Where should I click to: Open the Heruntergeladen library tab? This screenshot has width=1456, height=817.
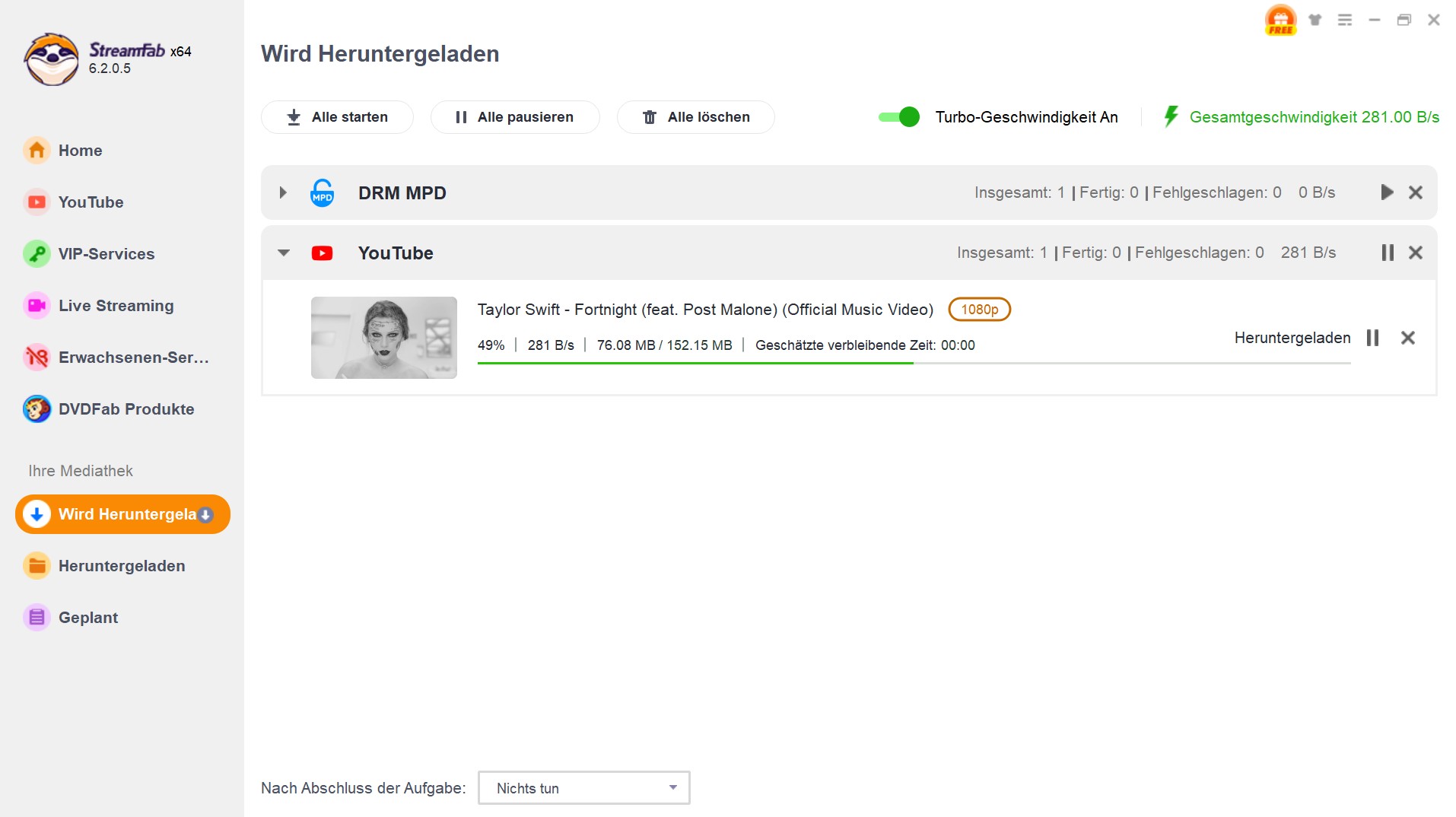tap(122, 566)
